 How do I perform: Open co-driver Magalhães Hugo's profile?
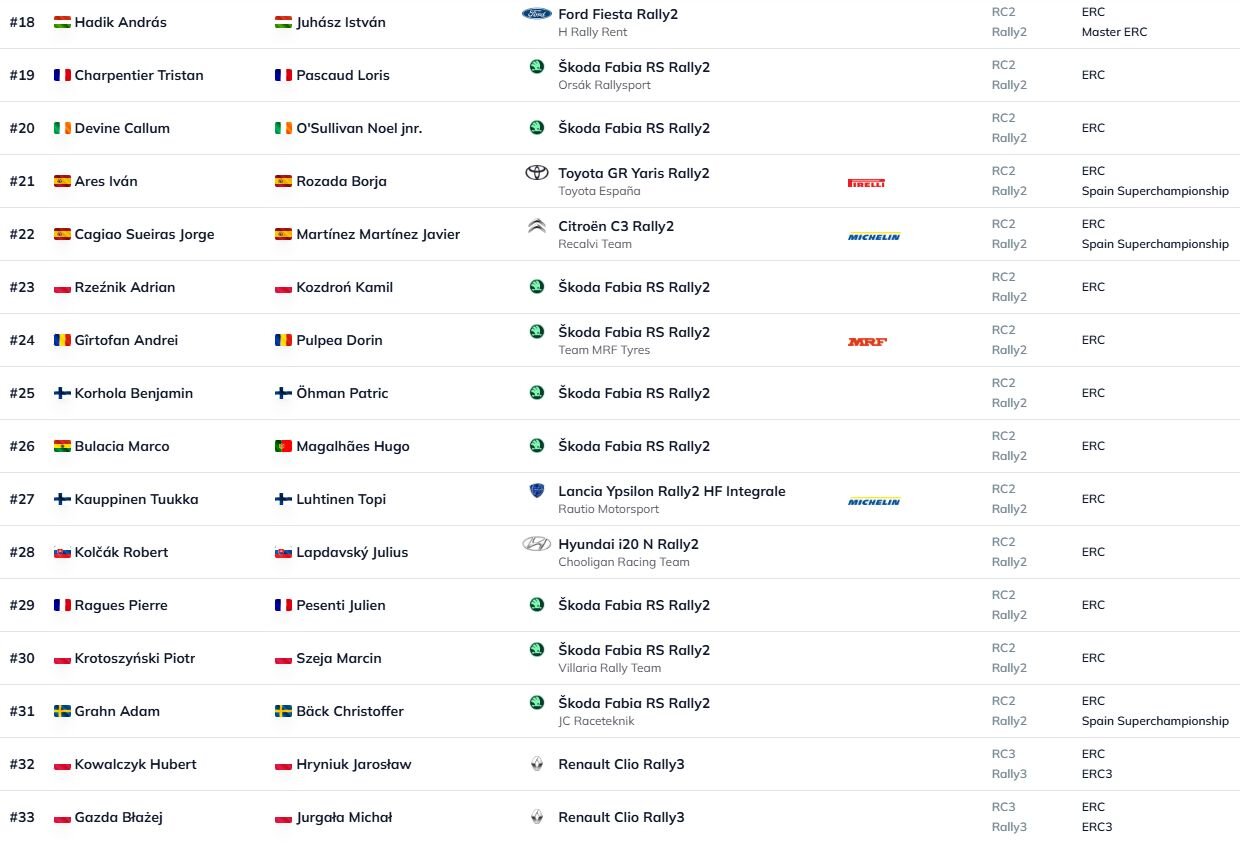(353, 446)
